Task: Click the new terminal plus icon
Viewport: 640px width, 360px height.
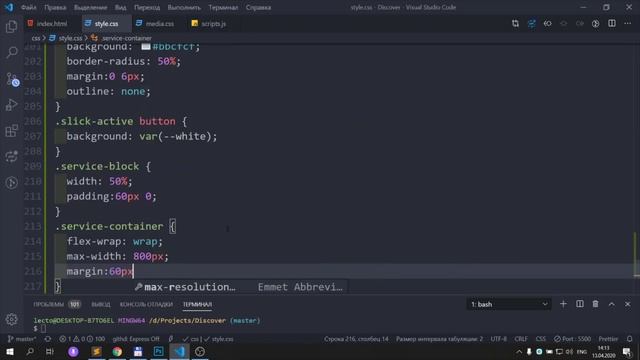Action: (563, 304)
